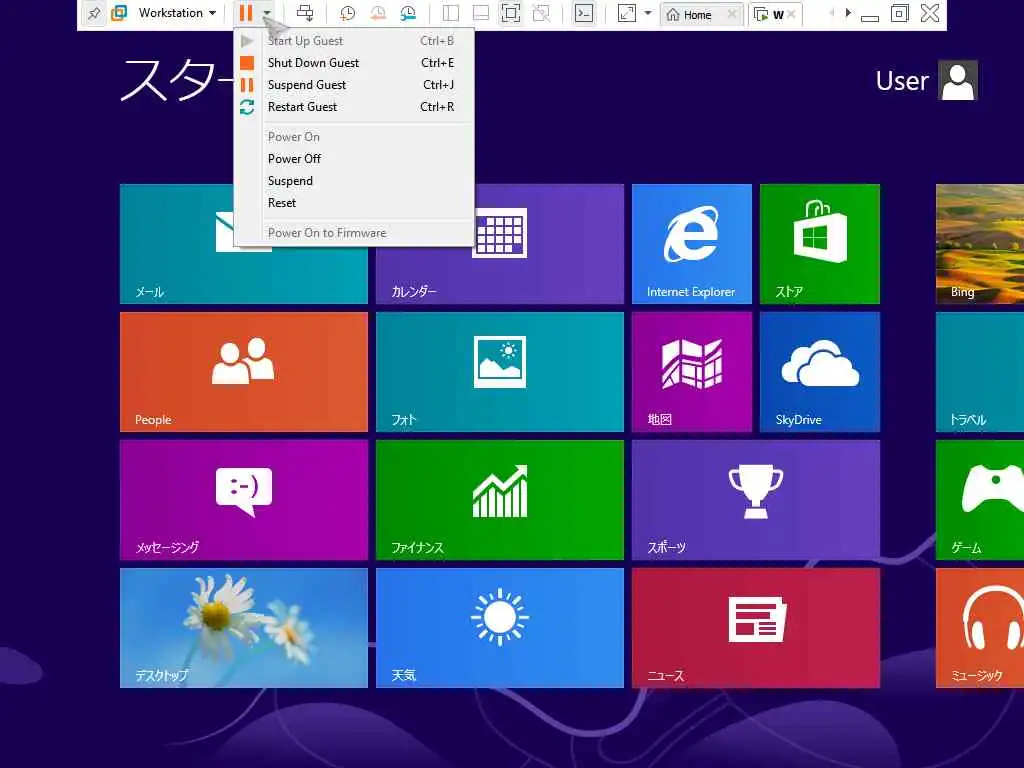Click the revert to snapshot icon
Image resolution: width=1024 pixels, height=768 pixels.
[377, 13]
